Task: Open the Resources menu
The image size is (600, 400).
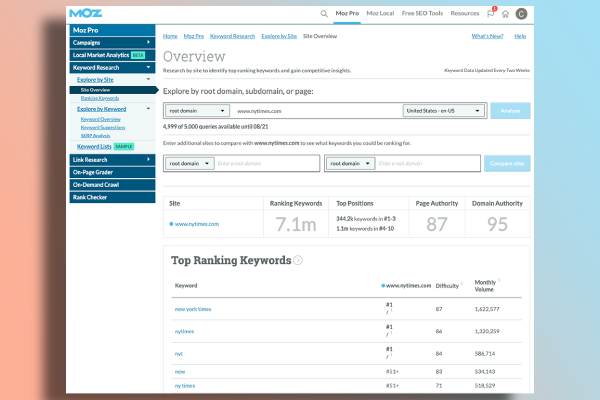Action: (465, 13)
